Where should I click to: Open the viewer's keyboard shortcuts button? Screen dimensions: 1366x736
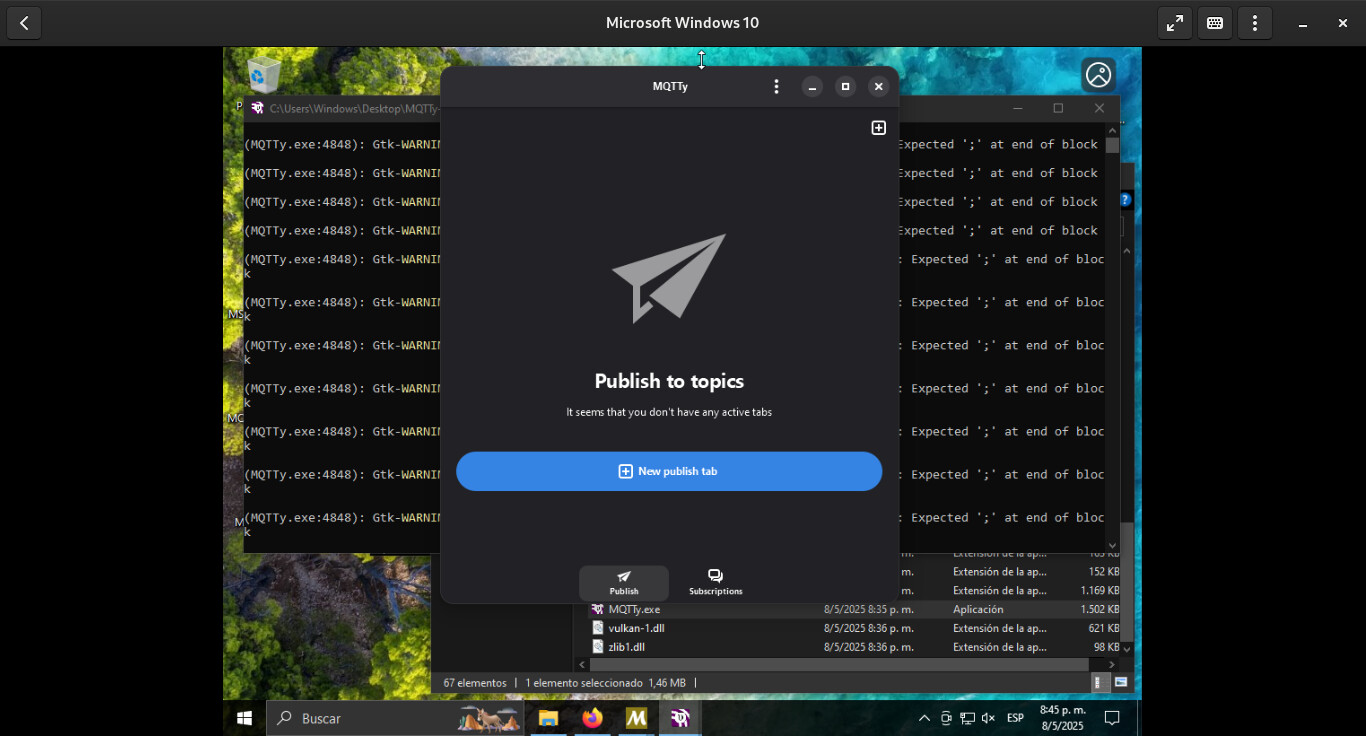[x=1215, y=23]
